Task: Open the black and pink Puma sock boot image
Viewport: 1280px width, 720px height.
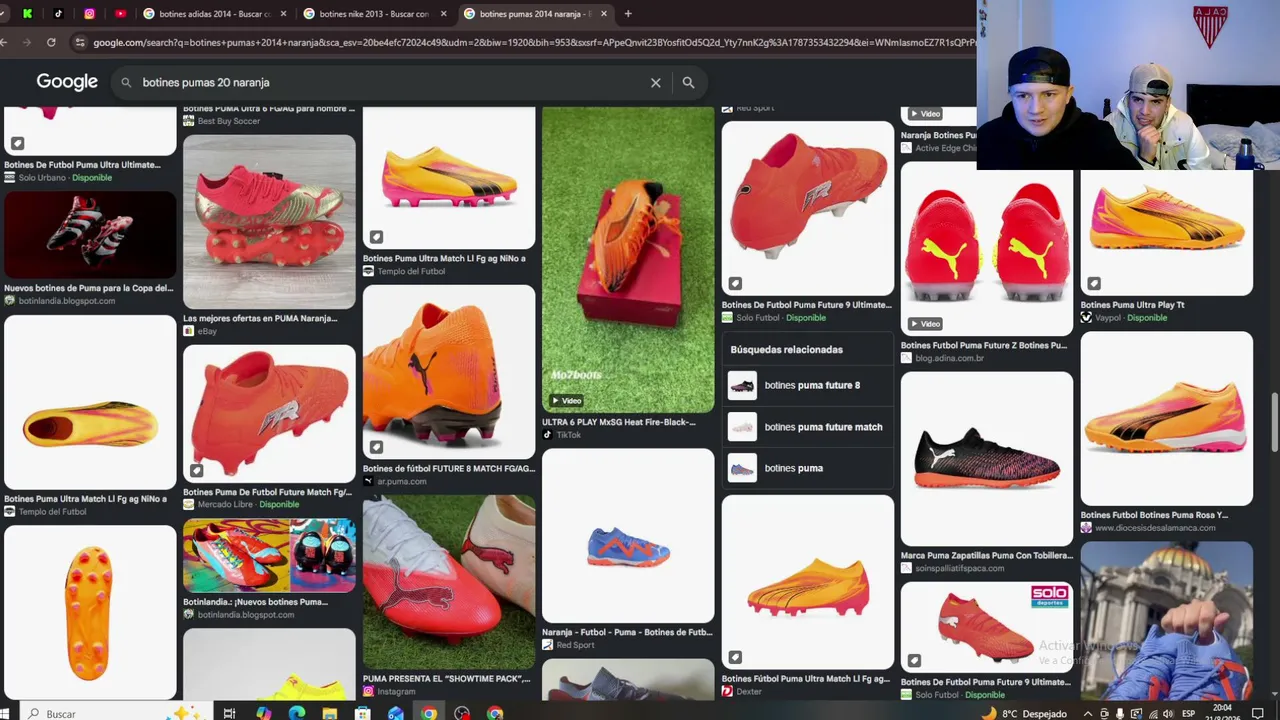Action: tap(987, 459)
